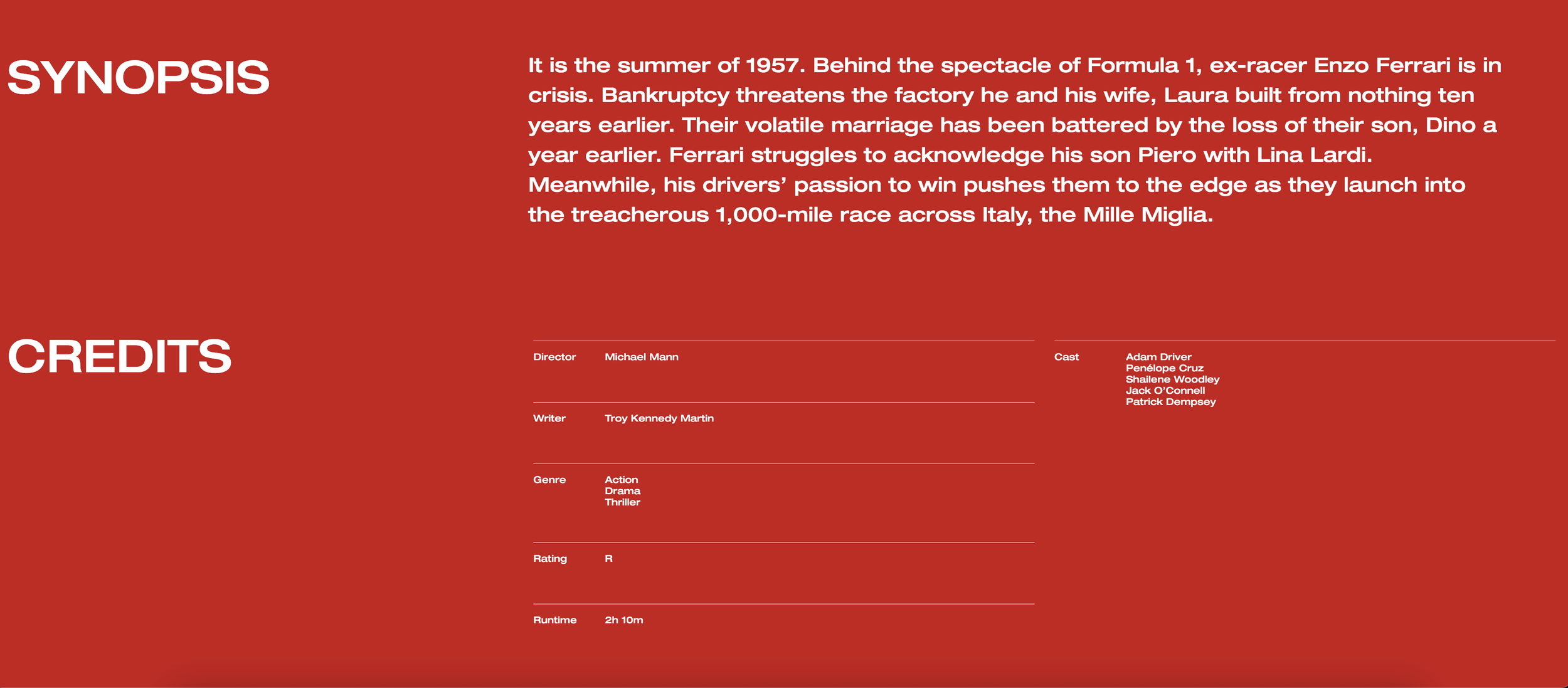Open cast member Jack O'Connell

tap(1165, 391)
